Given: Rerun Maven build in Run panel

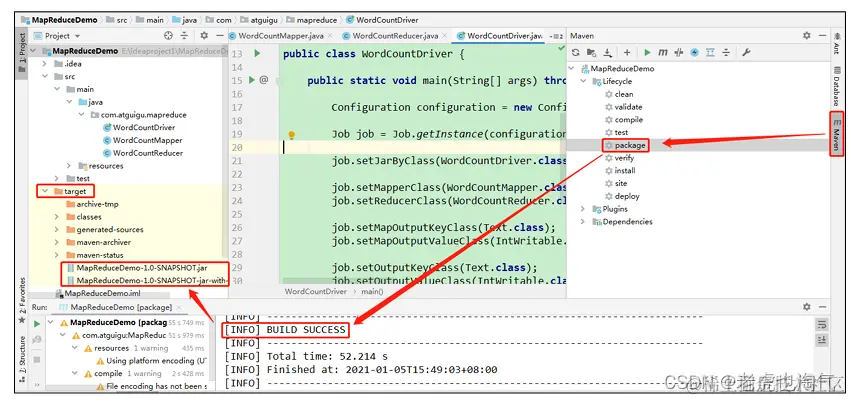Looking at the screenshot, I should pyautogui.click(x=37, y=324).
